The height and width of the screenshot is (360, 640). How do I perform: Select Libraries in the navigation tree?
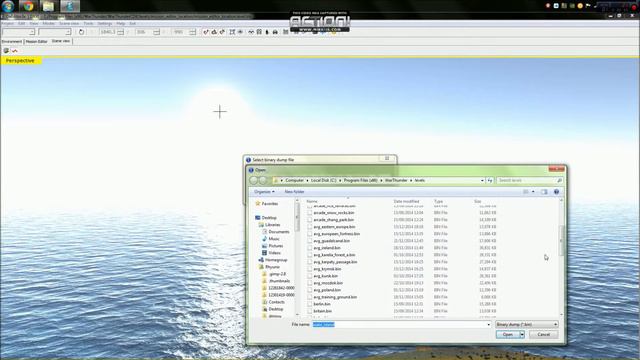[x=269, y=224]
